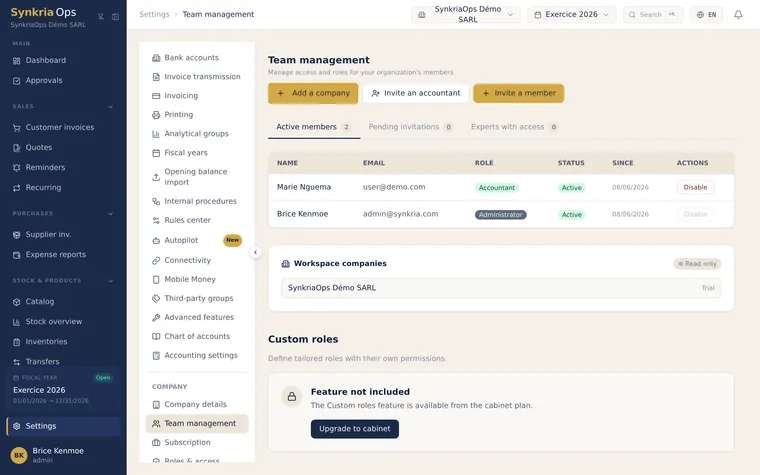Screen dimensions: 760x475
Task: Open Company details settings page
Action: pos(197,404)
